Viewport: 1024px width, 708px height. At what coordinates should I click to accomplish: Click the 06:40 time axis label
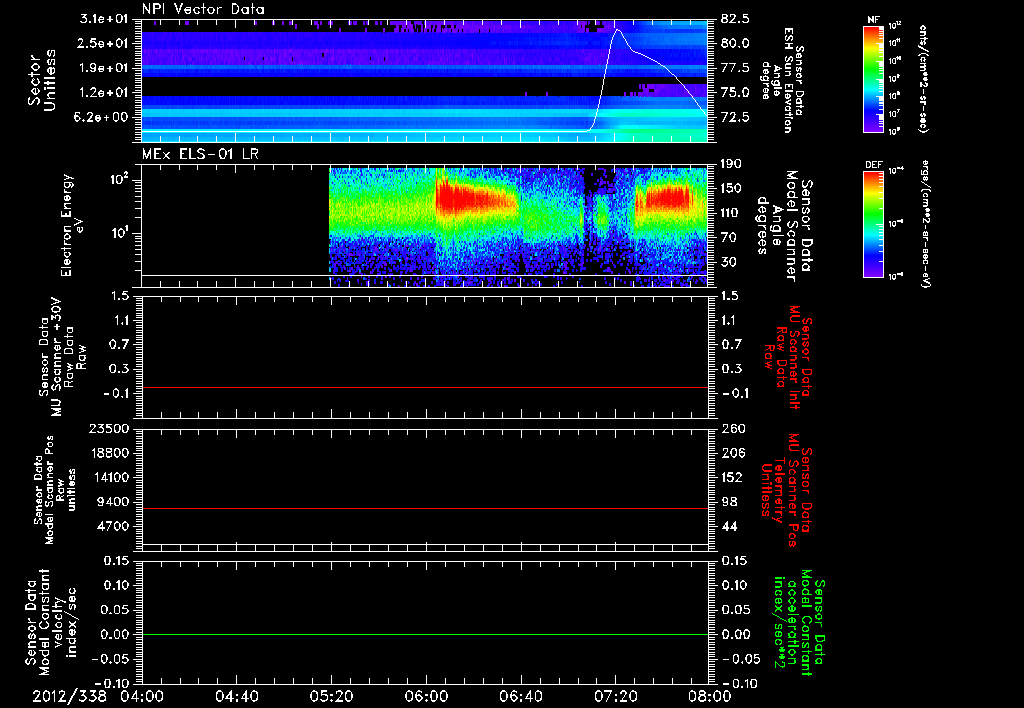pos(520,697)
